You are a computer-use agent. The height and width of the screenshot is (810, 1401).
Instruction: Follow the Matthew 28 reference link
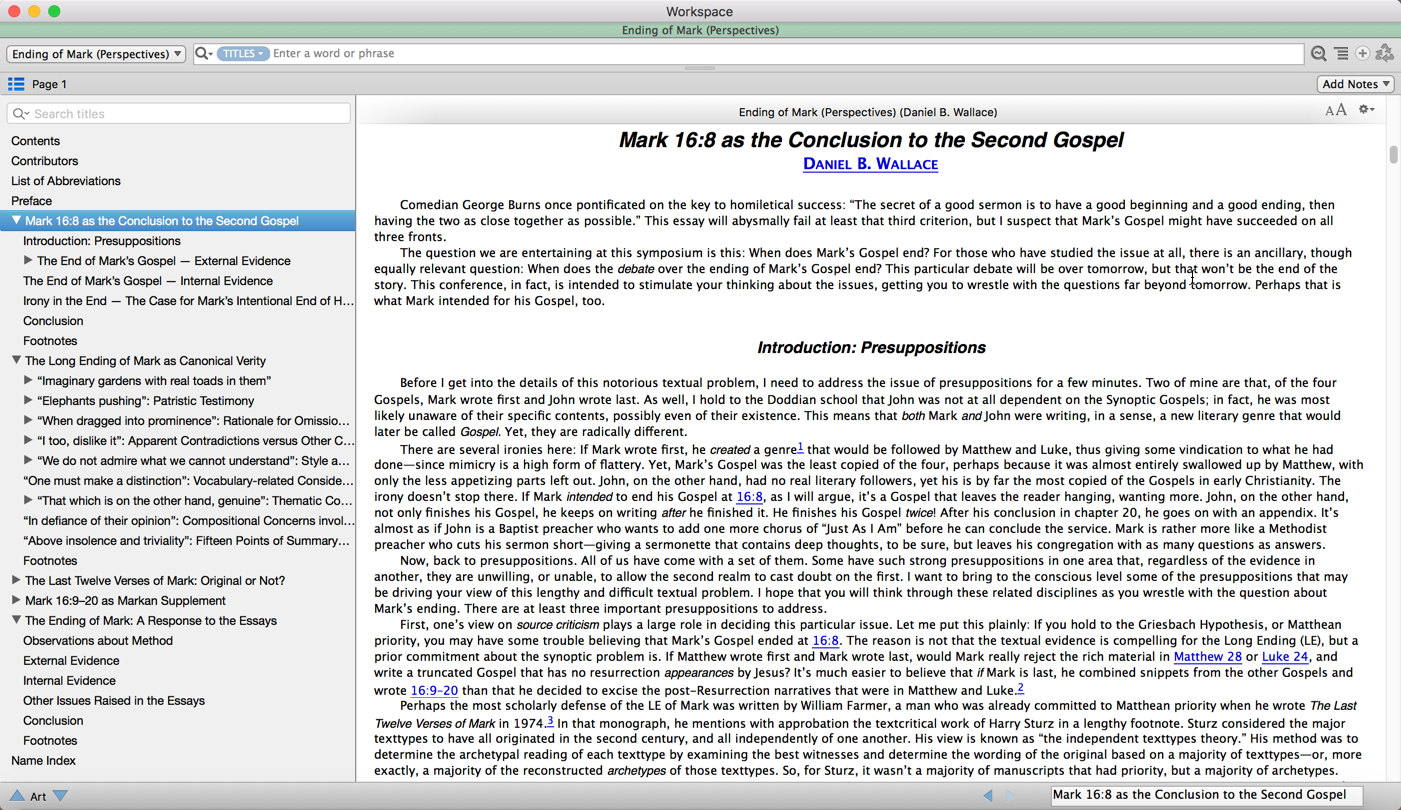[1207, 657]
